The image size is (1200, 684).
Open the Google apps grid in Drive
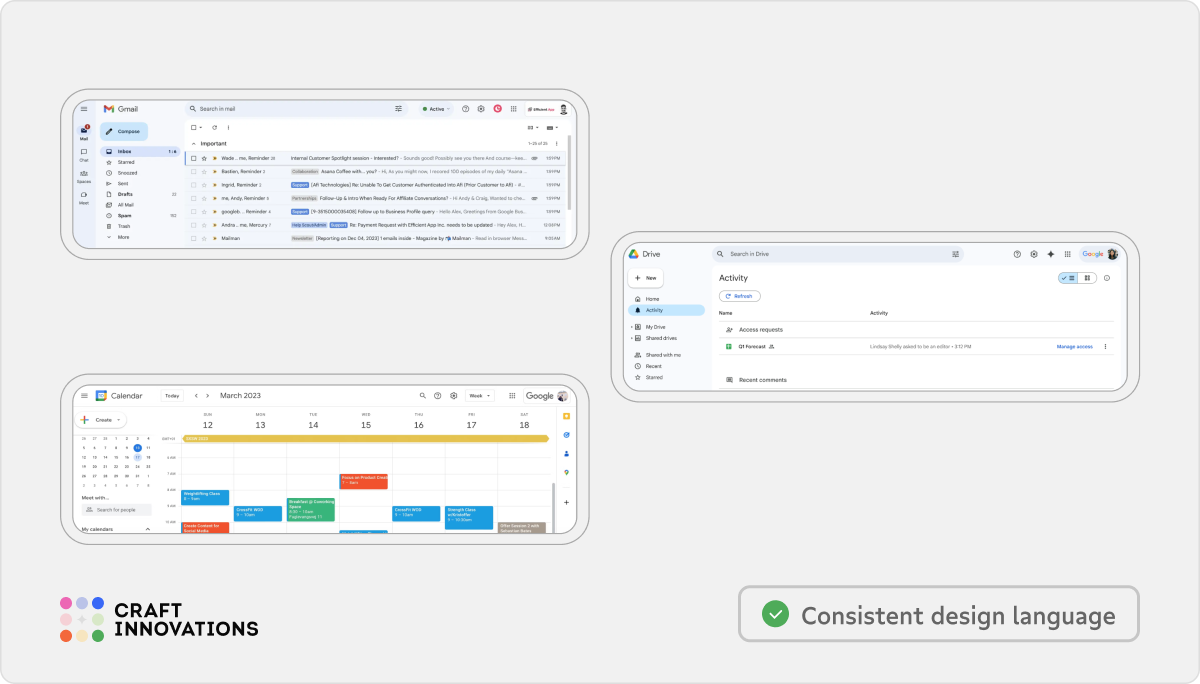1067,254
